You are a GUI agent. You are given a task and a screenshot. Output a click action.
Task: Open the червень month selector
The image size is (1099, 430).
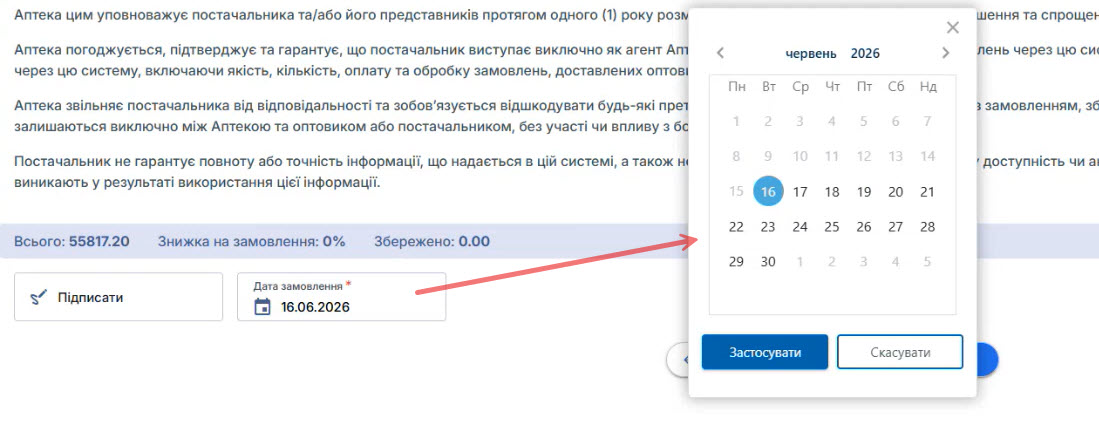811,54
